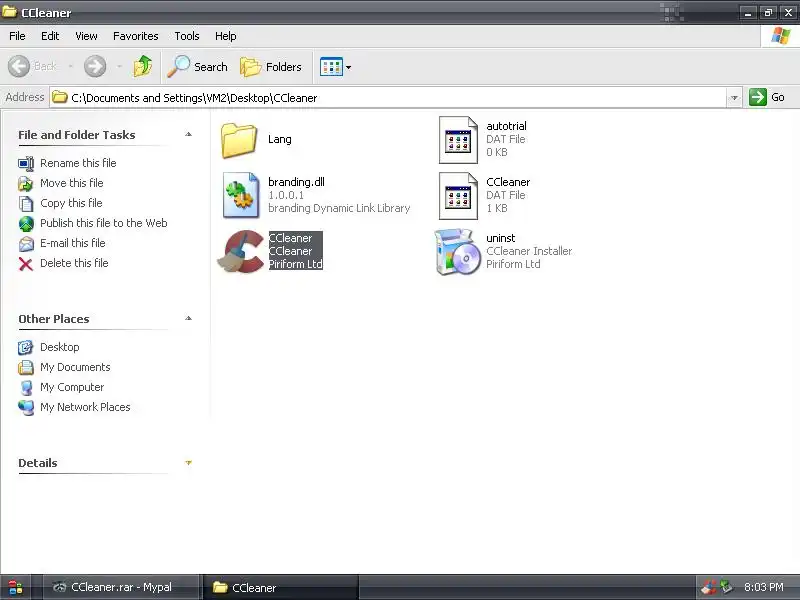
Task: Click the taskbar clock
Action: click(x=763, y=587)
